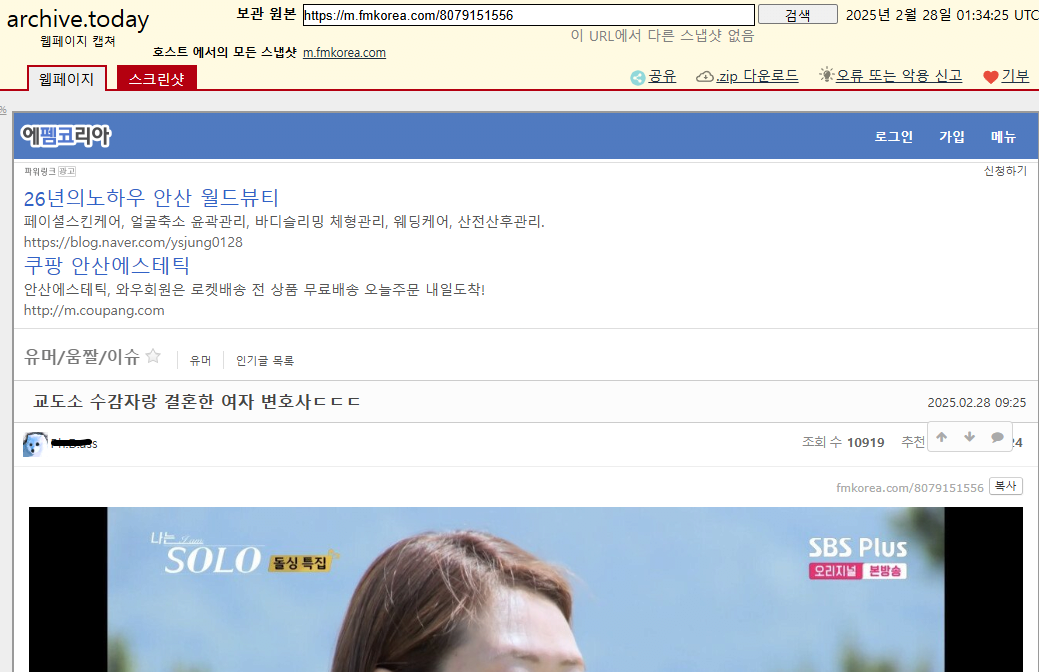Switch to the 스크린샷 tab
The height and width of the screenshot is (672, 1039).
coord(156,79)
